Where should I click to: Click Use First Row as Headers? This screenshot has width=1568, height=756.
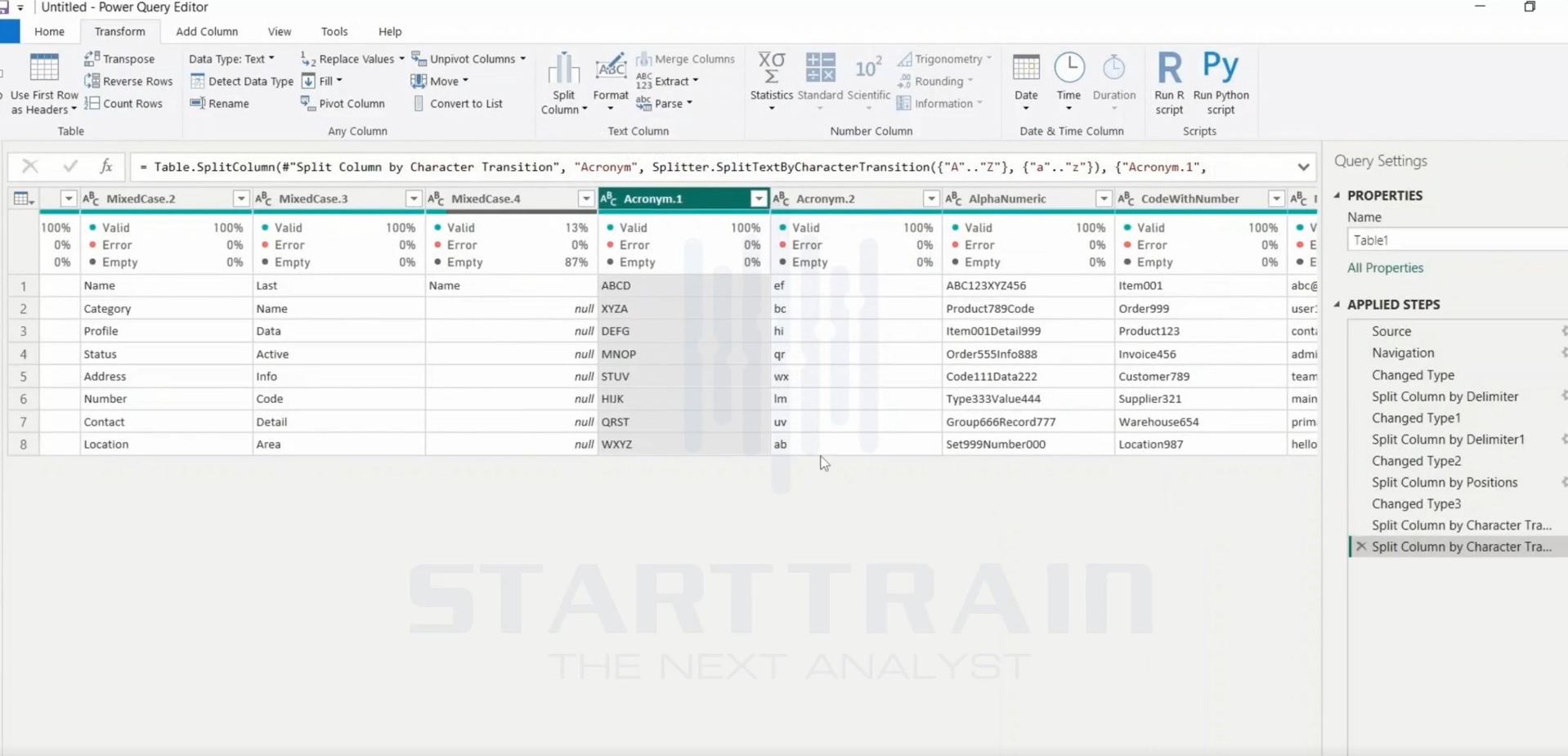(x=44, y=83)
